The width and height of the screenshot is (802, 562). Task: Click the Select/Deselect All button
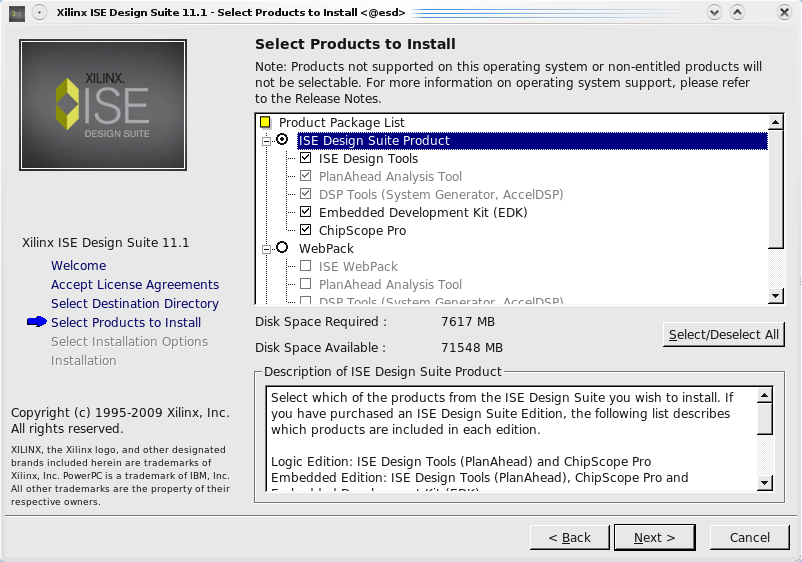pos(724,334)
